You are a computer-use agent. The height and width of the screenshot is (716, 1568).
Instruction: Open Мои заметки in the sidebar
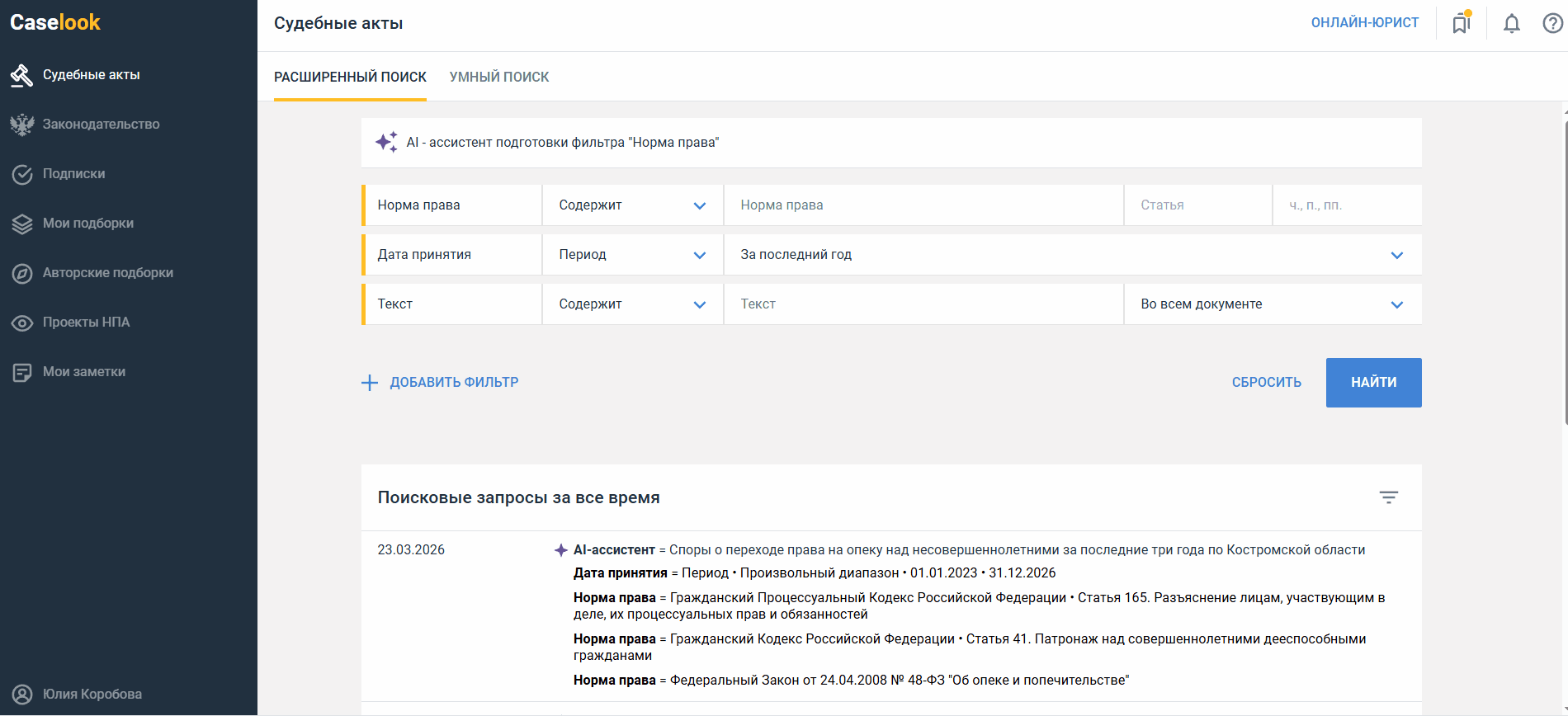[83, 372]
